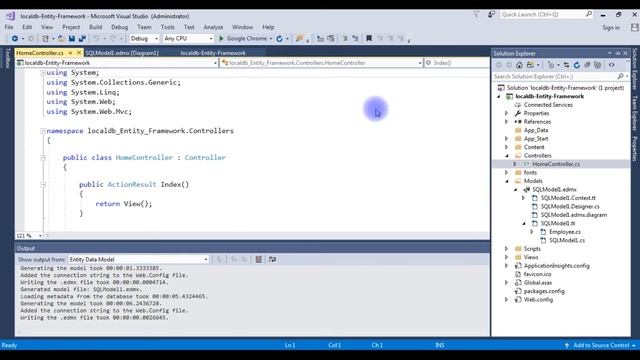Select SQLModel1.Context.tt in tree

coord(568,198)
